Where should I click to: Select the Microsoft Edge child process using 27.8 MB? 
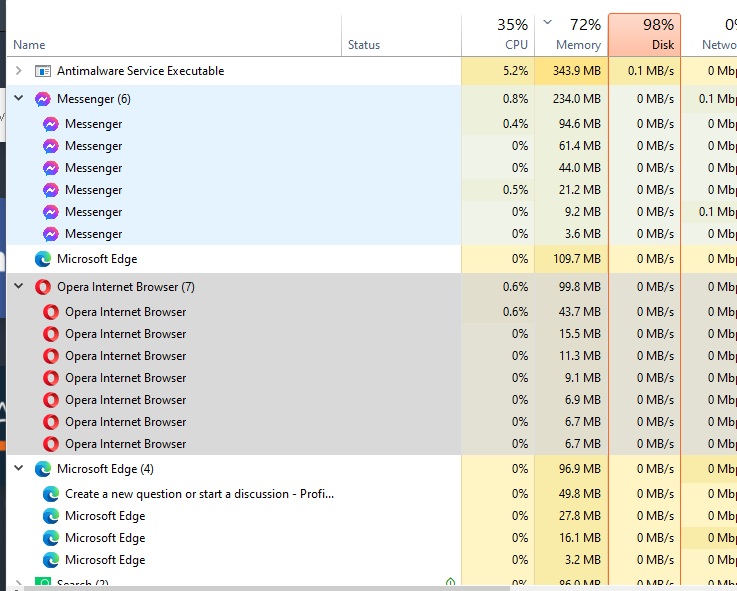(105, 516)
